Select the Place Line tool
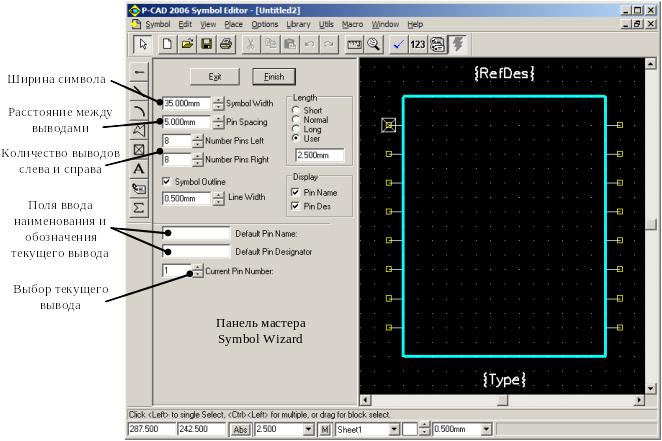 139,91
